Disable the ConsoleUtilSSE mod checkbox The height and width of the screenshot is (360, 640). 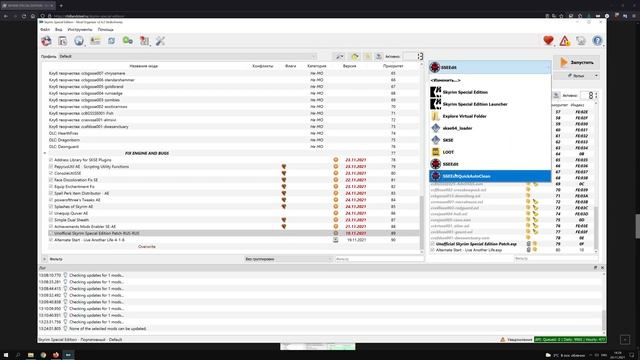pos(51,173)
